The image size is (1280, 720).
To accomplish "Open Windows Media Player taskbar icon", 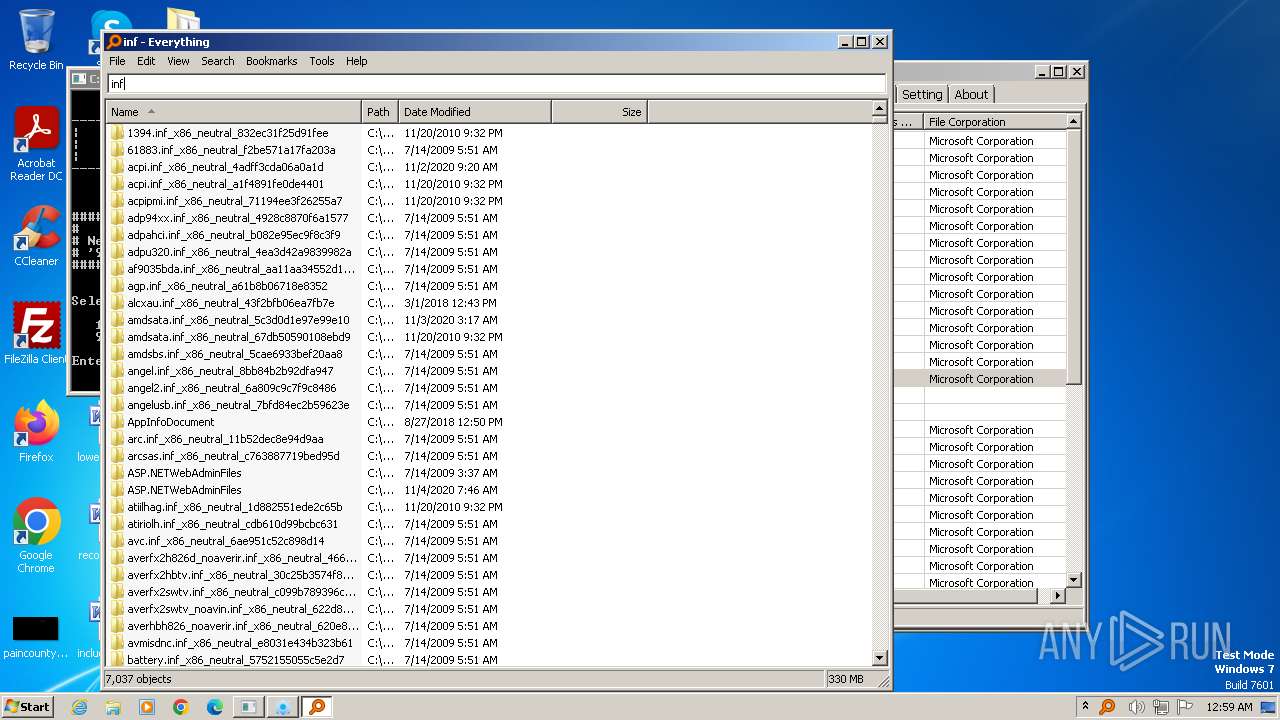I will pyautogui.click(x=147, y=707).
